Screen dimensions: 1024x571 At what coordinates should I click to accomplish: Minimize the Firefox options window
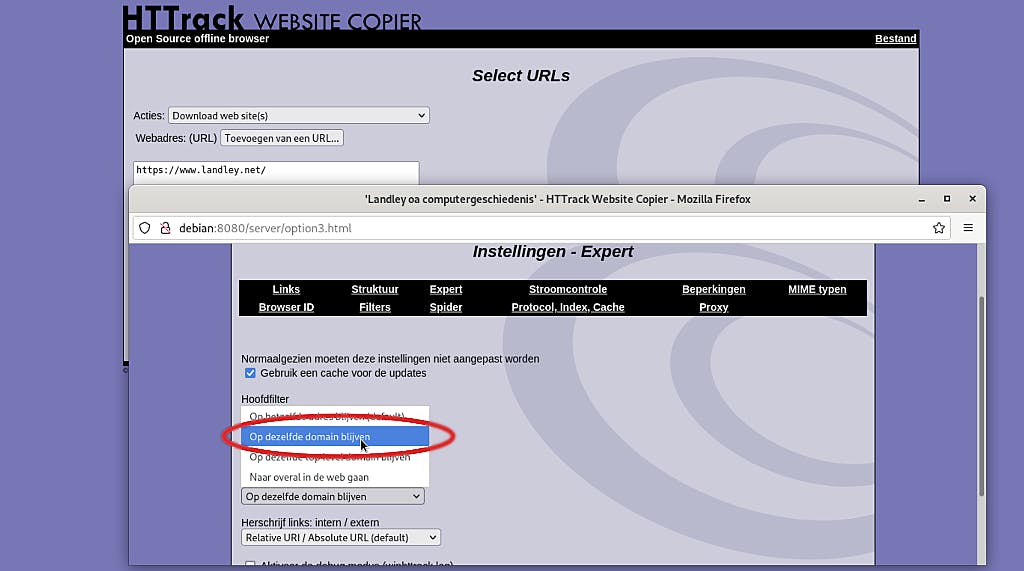(x=921, y=199)
